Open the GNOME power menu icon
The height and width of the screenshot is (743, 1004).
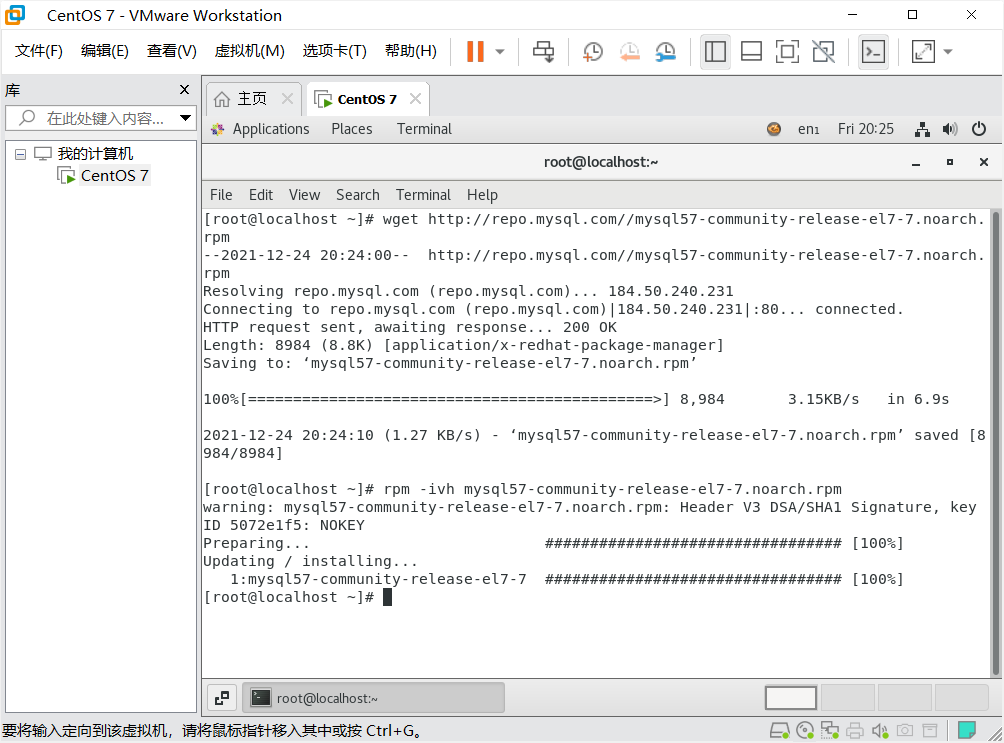(x=978, y=129)
